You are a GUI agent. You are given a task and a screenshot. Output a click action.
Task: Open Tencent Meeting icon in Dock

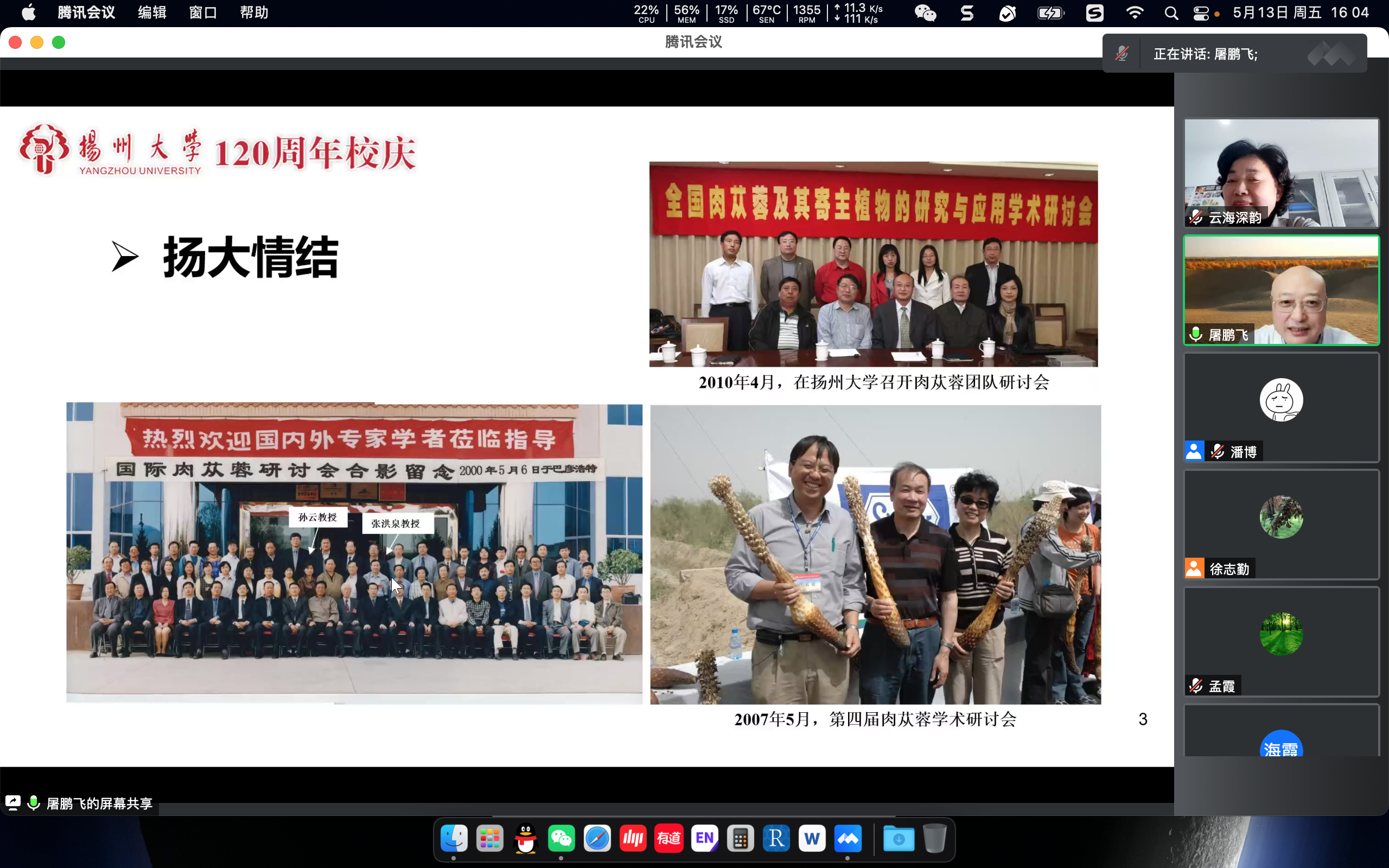click(x=848, y=839)
